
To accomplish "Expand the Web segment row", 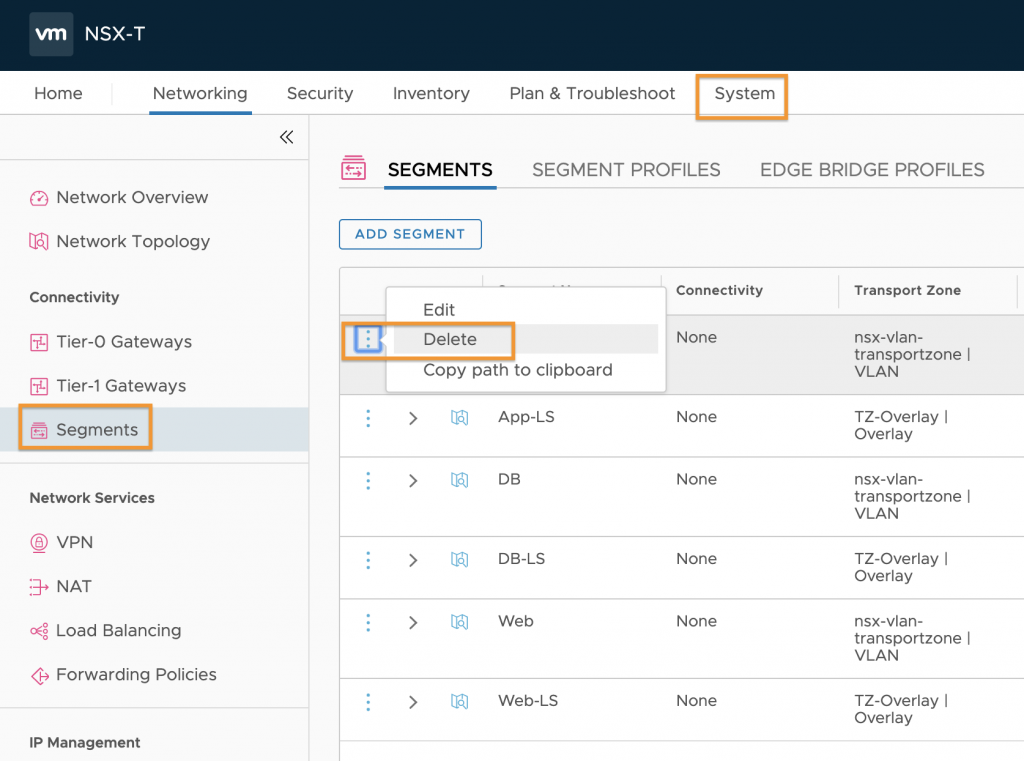I will click(x=413, y=623).
